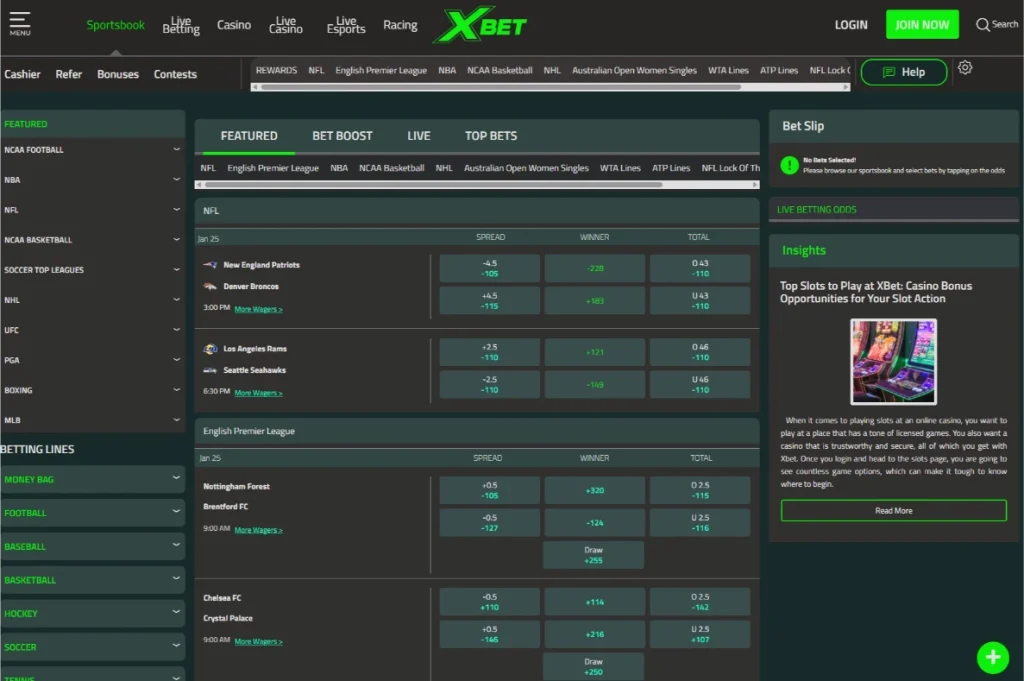
Task: Open Racing in top navigation
Action: (x=400, y=25)
